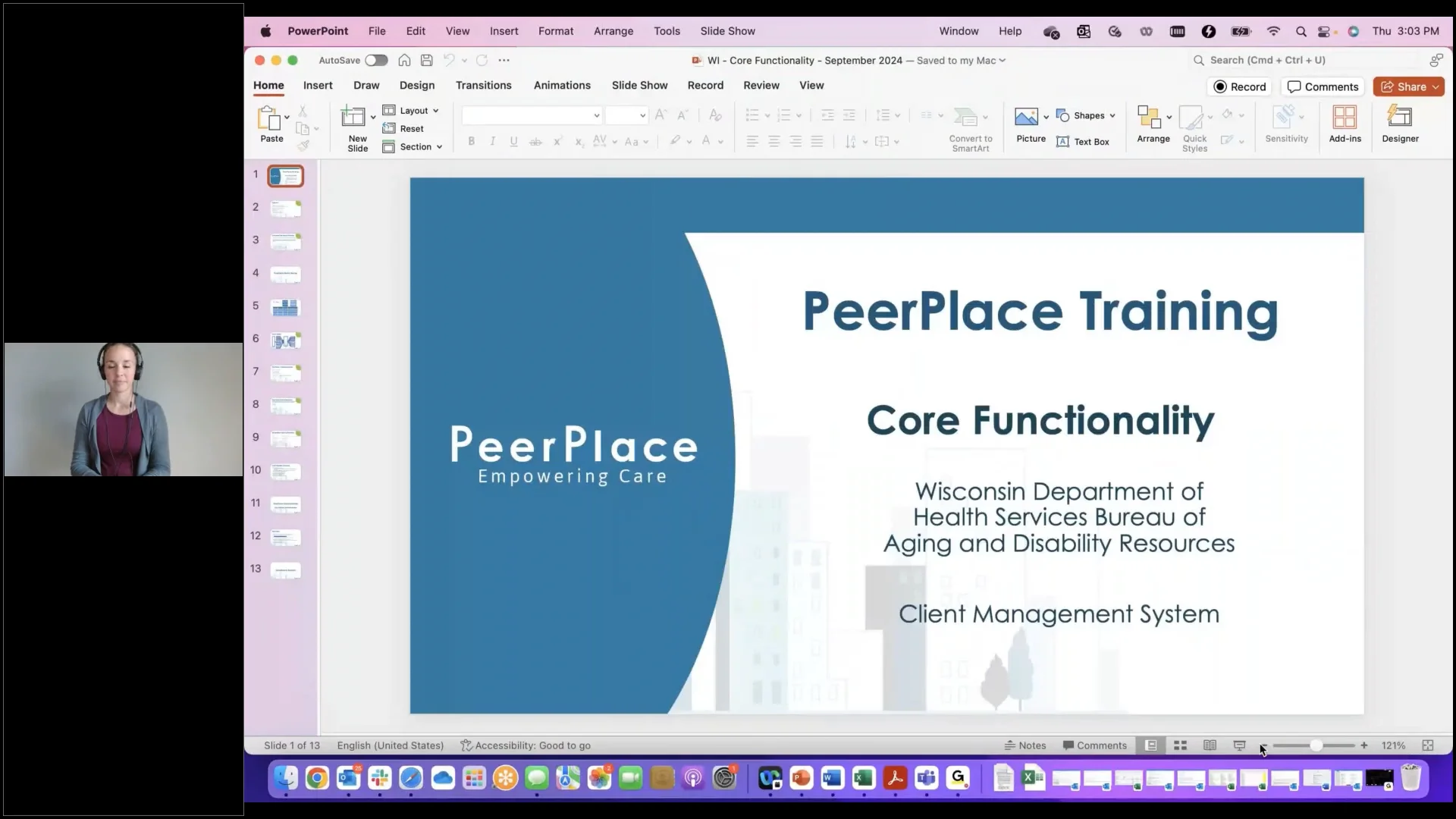Click the Add-ins icon
This screenshot has height=819, width=1456.
[x=1345, y=121]
